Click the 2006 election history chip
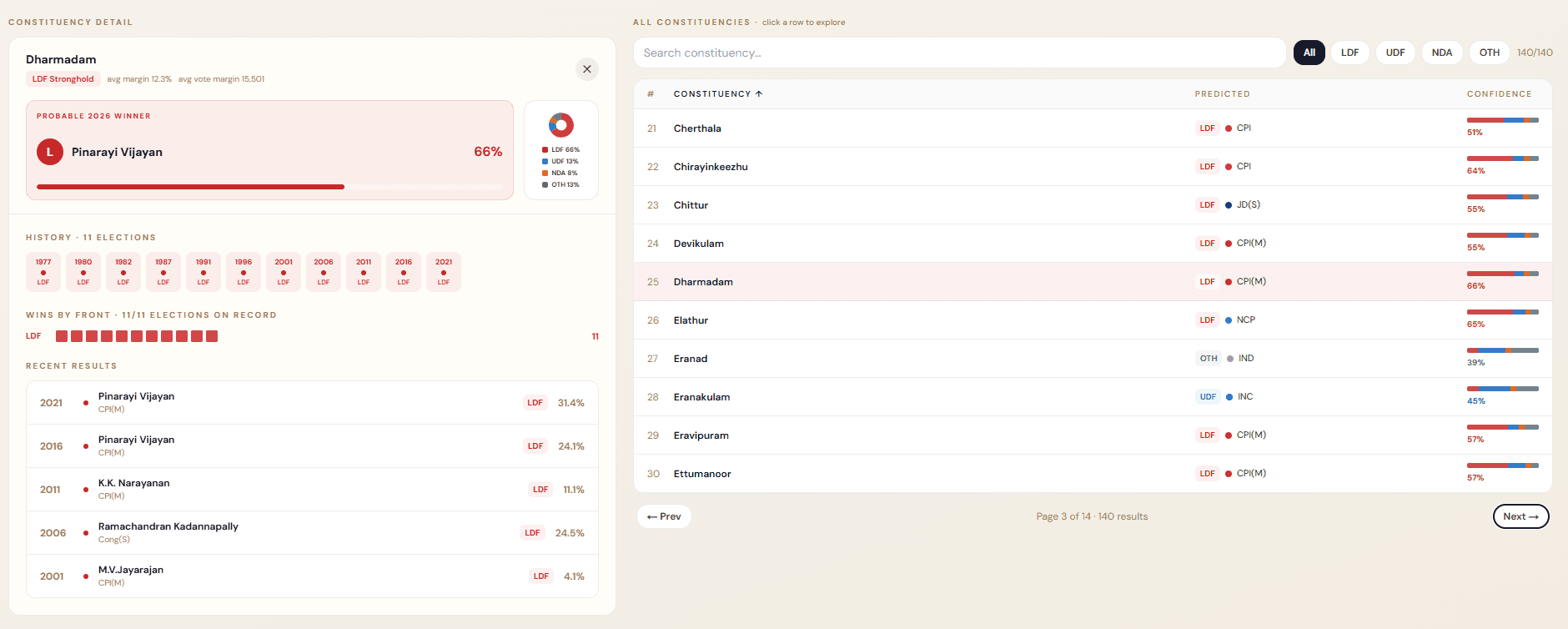Image resolution: width=1568 pixels, height=629 pixels. (x=324, y=272)
